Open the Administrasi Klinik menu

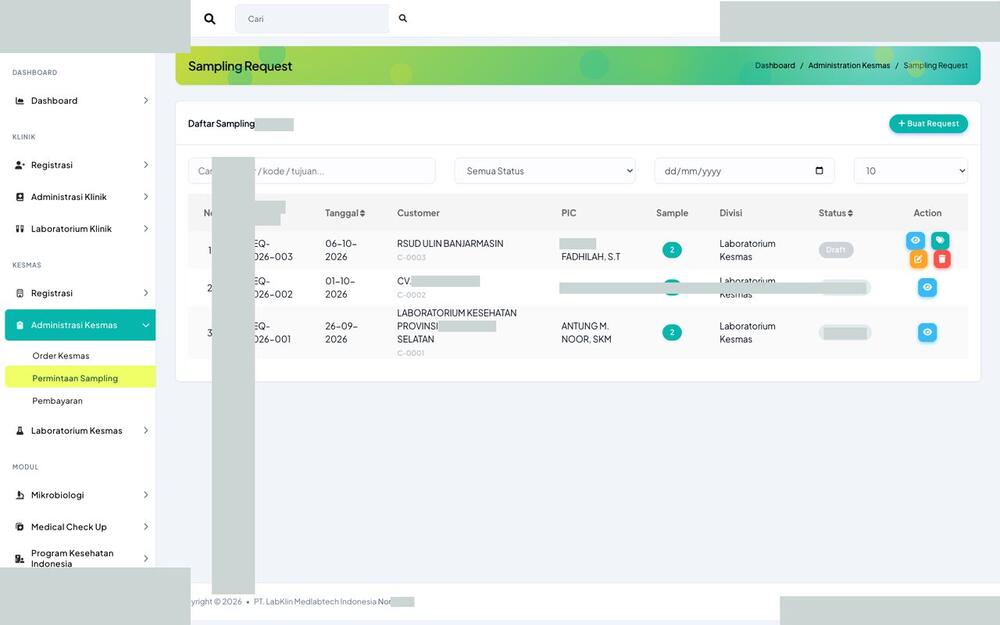click(x=80, y=197)
